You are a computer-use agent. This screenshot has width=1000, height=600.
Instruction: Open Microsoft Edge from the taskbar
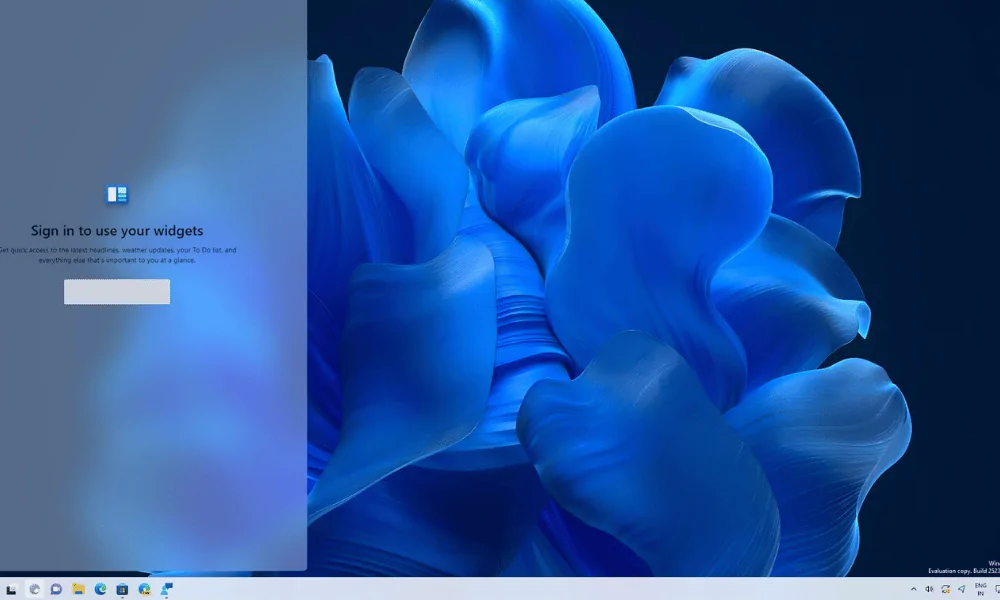click(100, 589)
